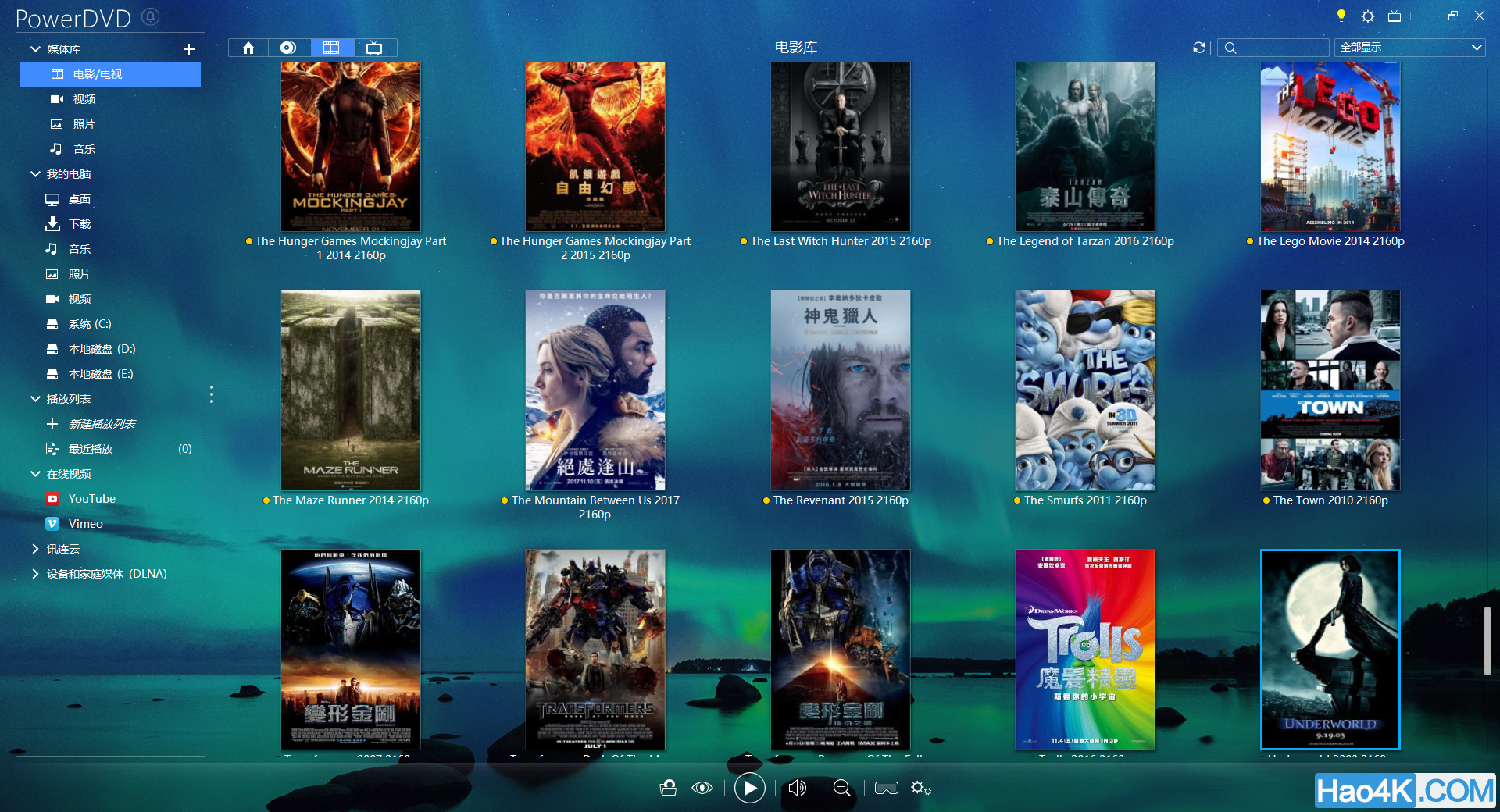Collapse the 媒体库 section
This screenshot has height=812, width=1500.
pos(35,49)
